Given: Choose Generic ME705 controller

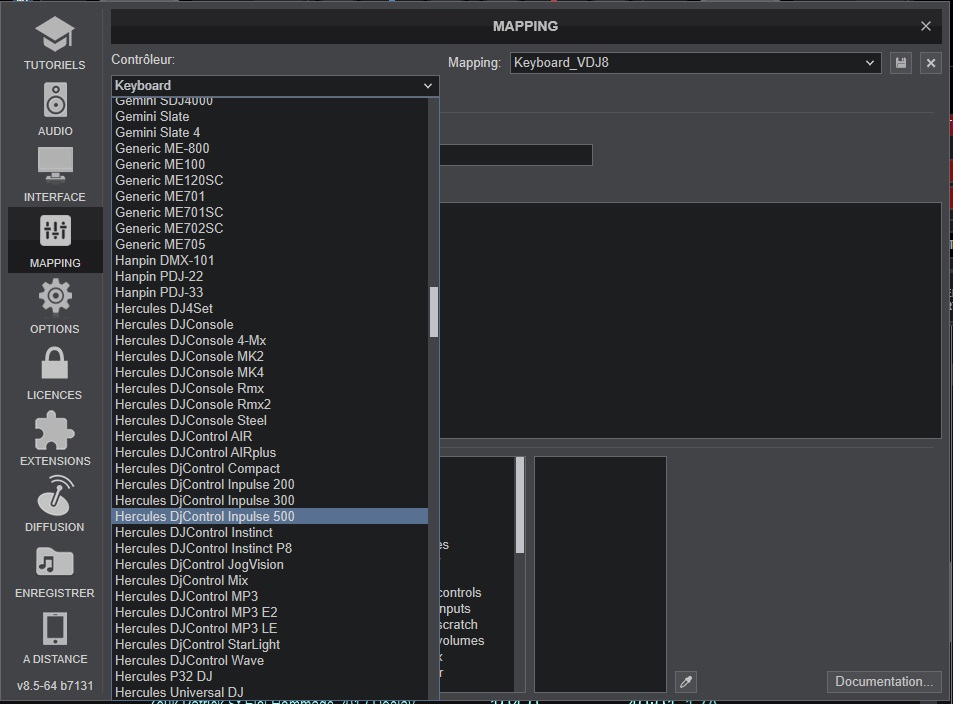Looking at the screenshot, I should click(270, 244).
